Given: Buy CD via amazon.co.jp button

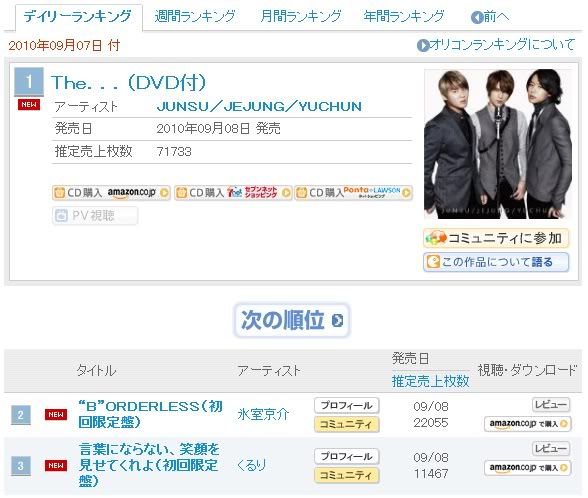Looking at the screenshot, I should pyautogui.click(x=111, y=193).
